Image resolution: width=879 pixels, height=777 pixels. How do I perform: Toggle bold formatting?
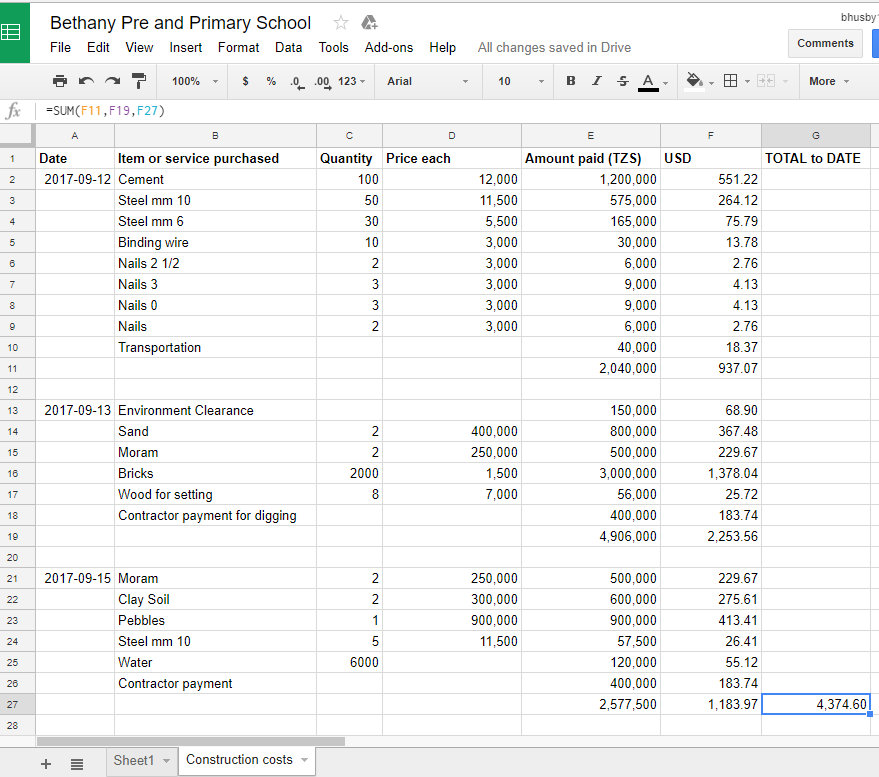click(x=571, y=81)
